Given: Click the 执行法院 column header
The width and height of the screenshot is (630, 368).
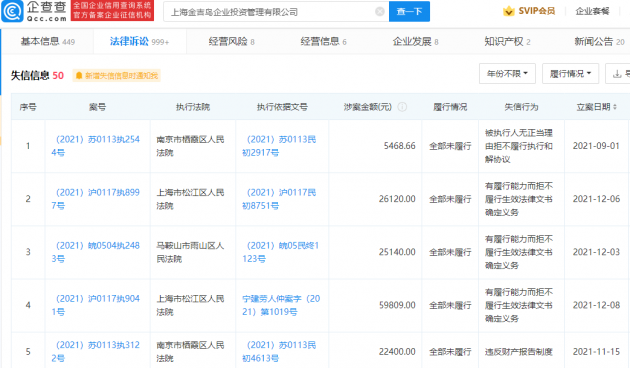Looking at the screenshot, I should (x=193, y=107).
